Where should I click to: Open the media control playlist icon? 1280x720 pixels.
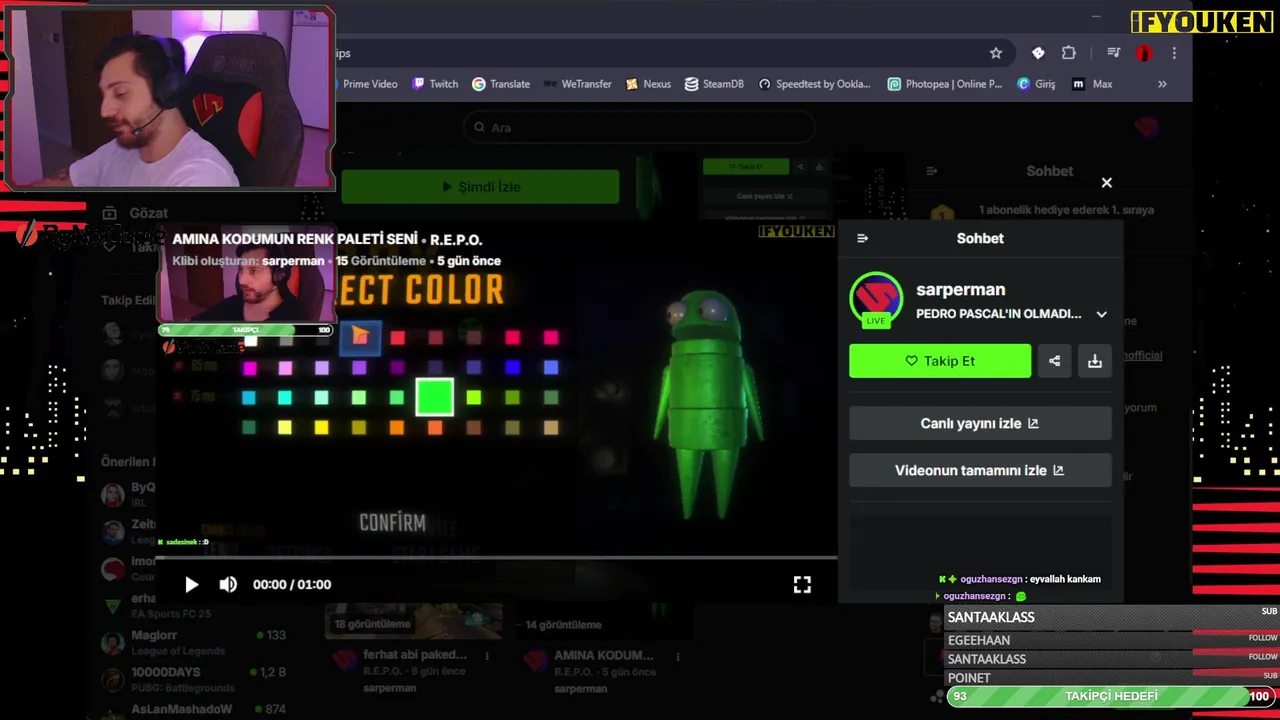1113,53
